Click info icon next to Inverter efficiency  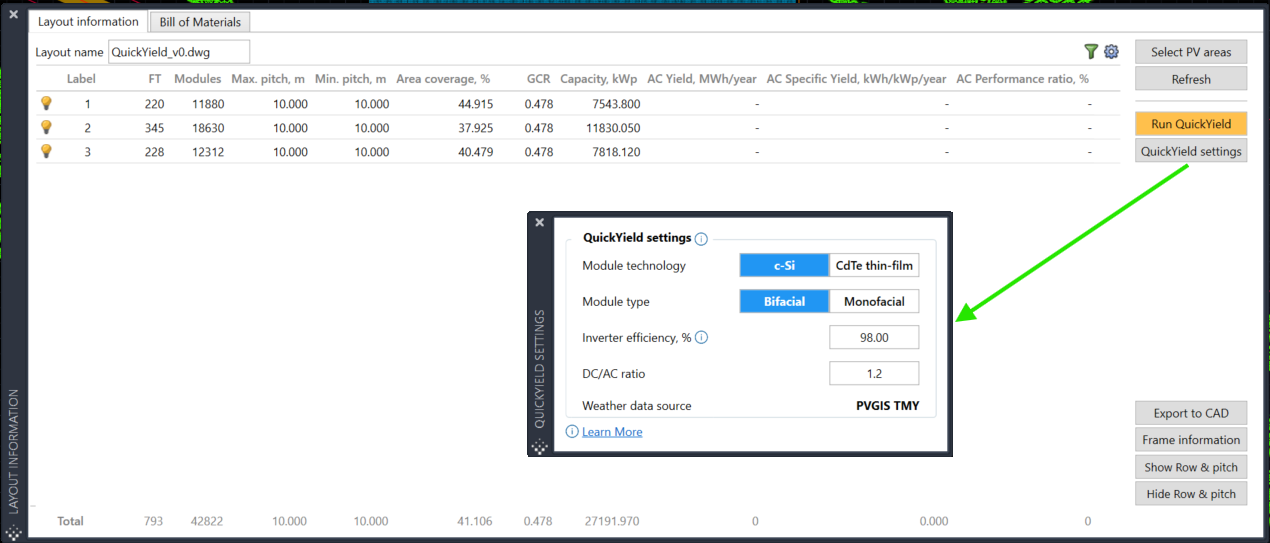click(701, 338)
